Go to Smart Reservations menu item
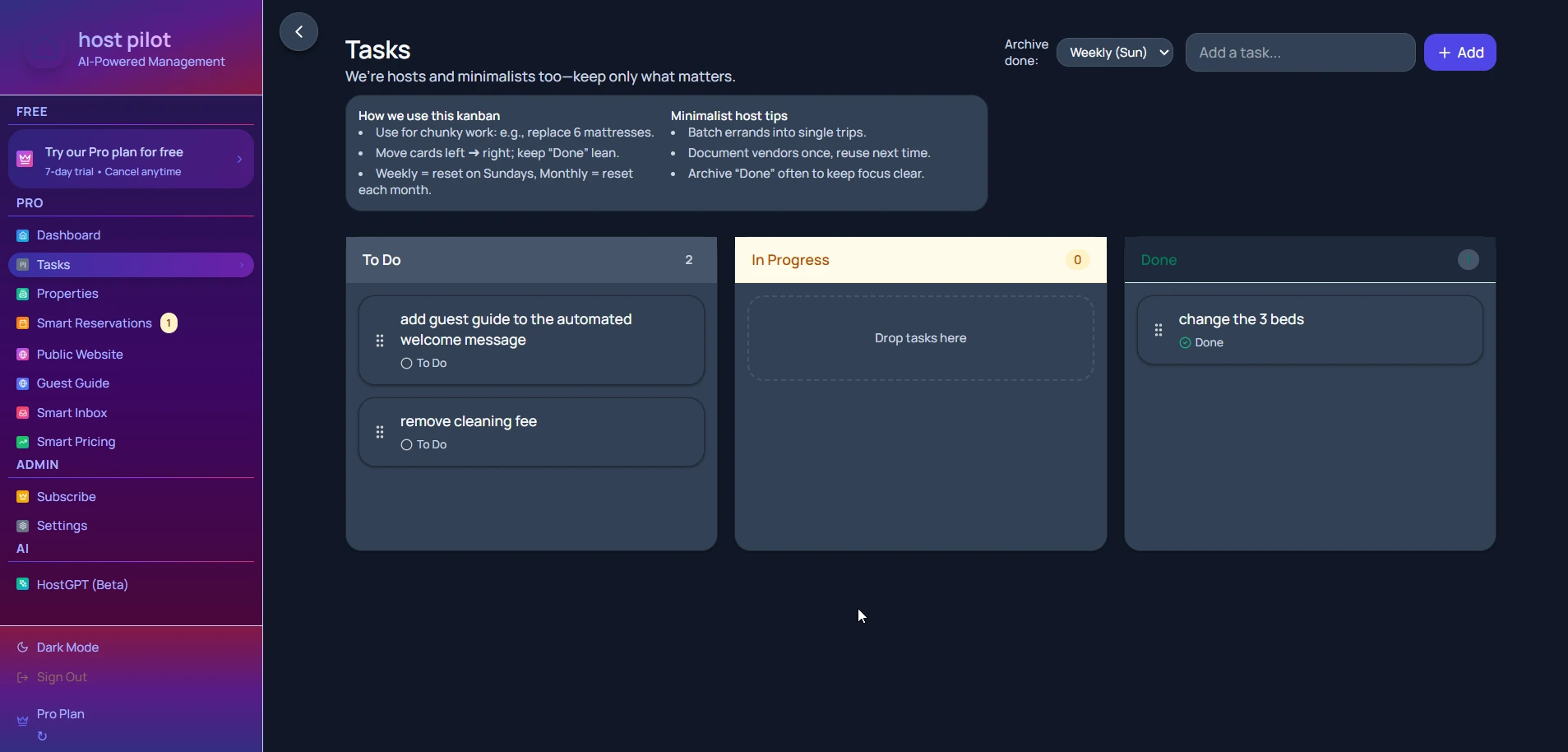The height and width of the screenshot is (752, 1568). click(x=95, y=323)
